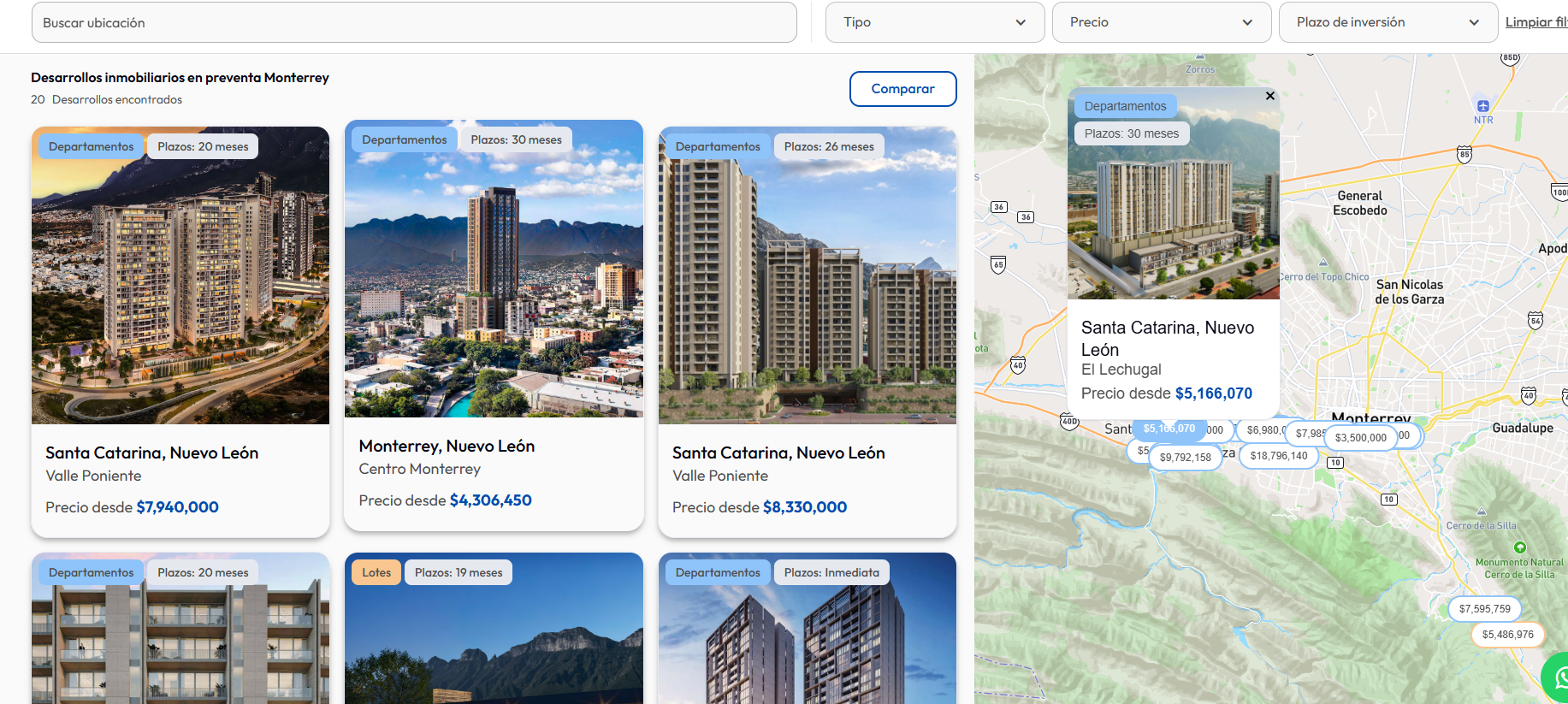The height and width of the screenshot is (704, 1568).
Task: Select the $9,792,158 map price marker
Action: pos(1185,458)
